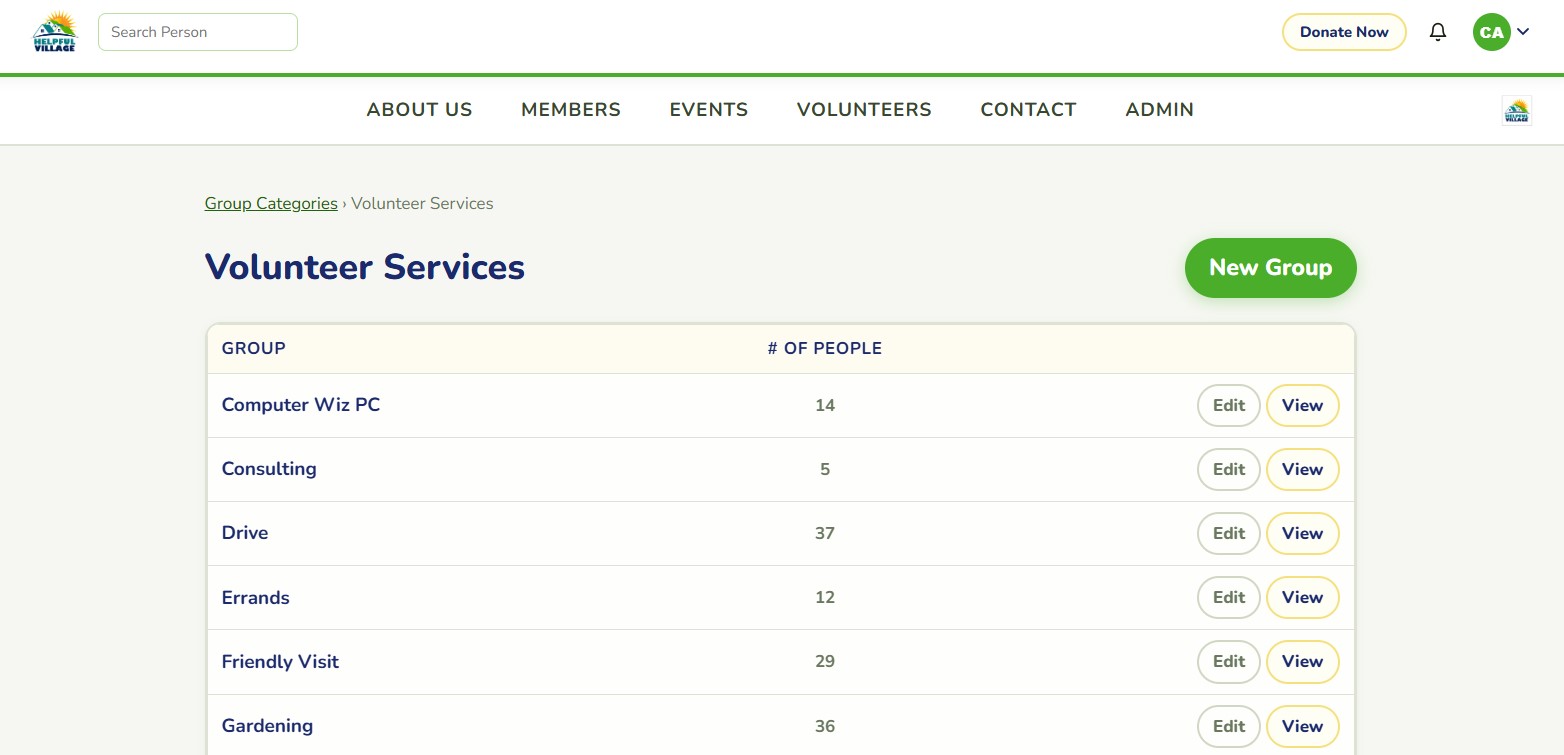Click the people count 36
Screen dimensions: 1564x755
click(825, 727)
